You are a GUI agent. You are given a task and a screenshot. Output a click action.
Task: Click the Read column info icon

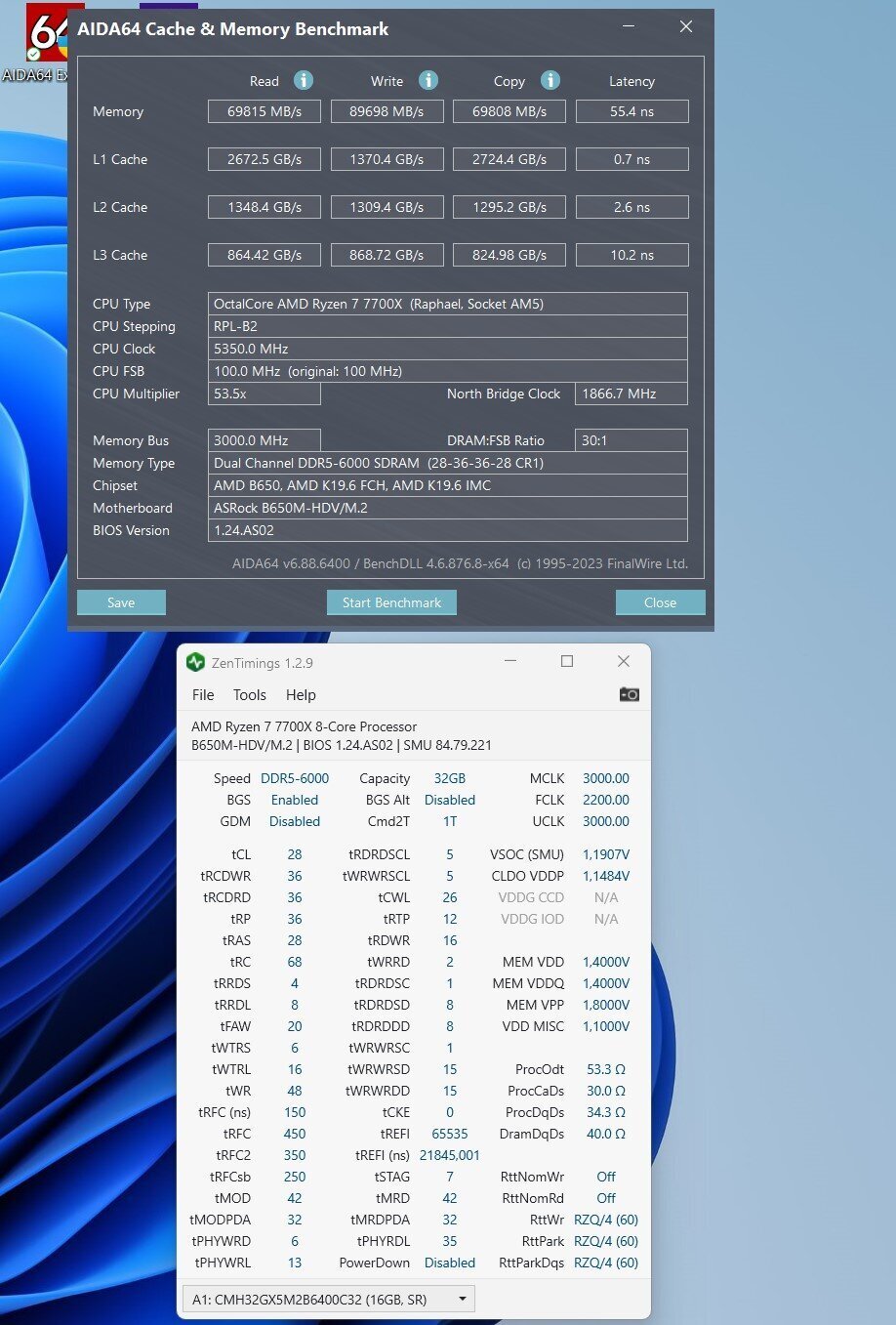(x=304, y=80)
